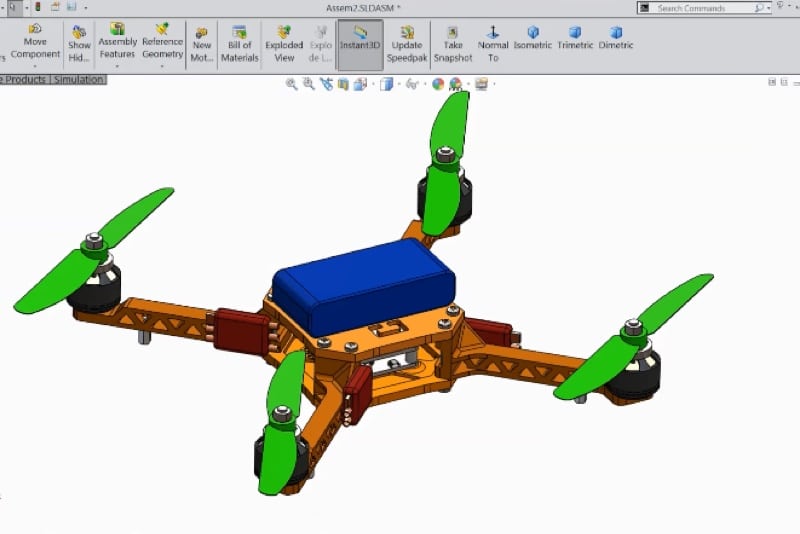The image size is (800, 534).
Task: Open the Select tool dropdown arrow
Action: [x=27, y=8]
